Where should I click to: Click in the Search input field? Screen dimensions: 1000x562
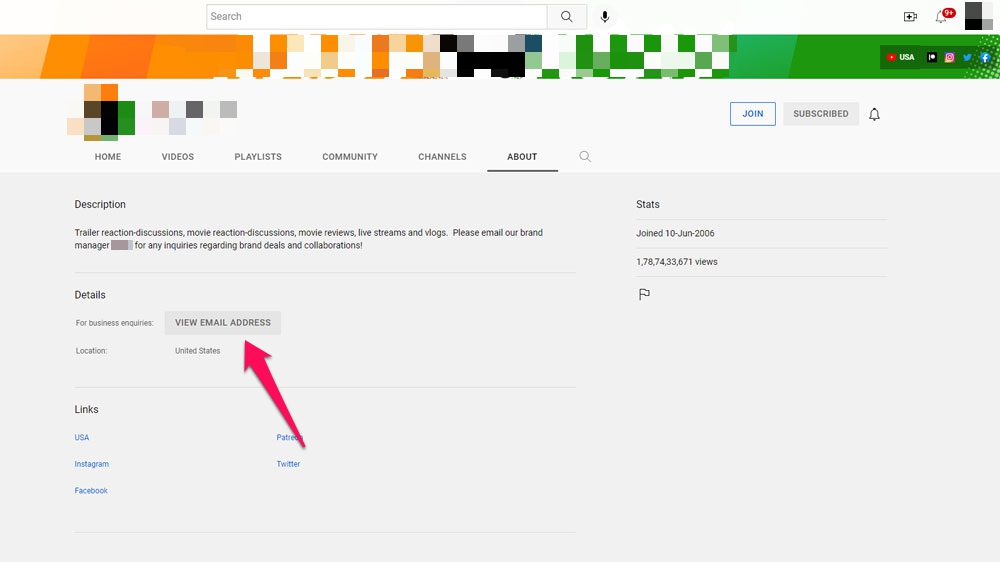coord(377,17)
